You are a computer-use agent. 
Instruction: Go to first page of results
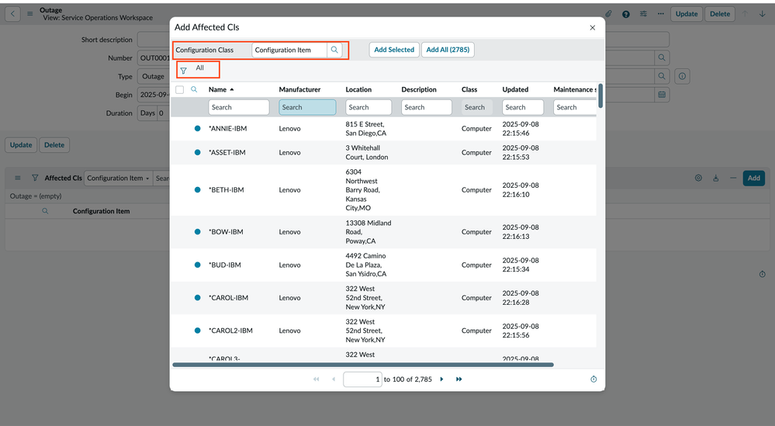(x=316, y=379)
